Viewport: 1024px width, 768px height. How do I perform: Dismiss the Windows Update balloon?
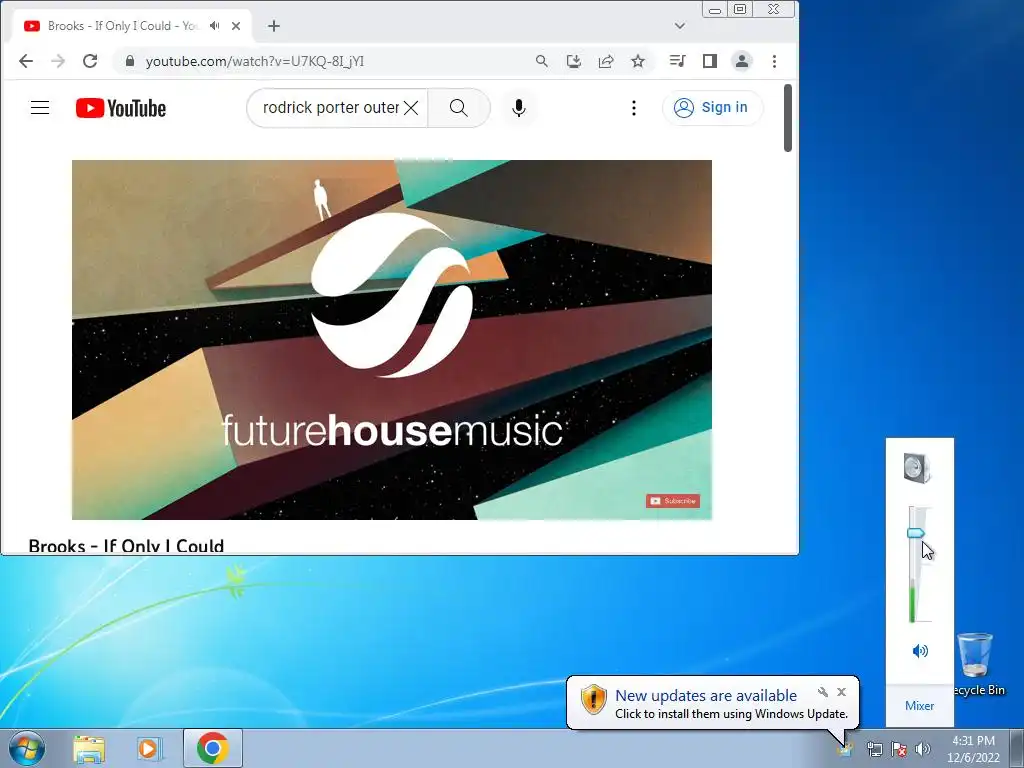[x=842, y=692]
